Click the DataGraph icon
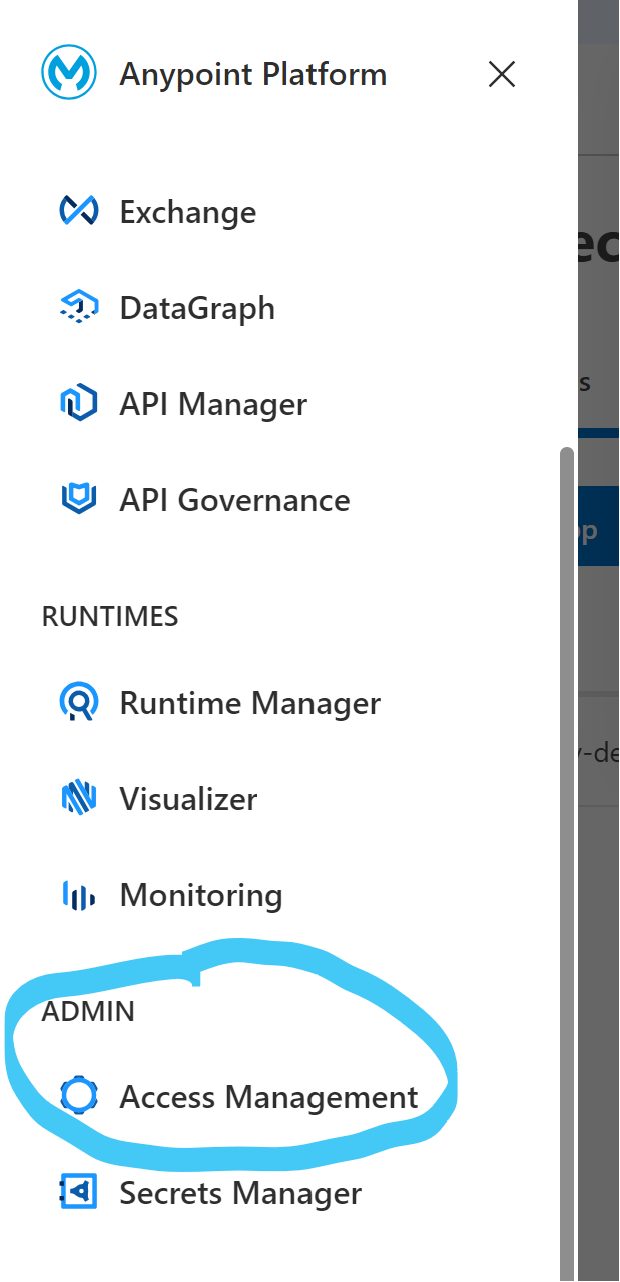The image size is (620, 1282). (x=78, y=307)
